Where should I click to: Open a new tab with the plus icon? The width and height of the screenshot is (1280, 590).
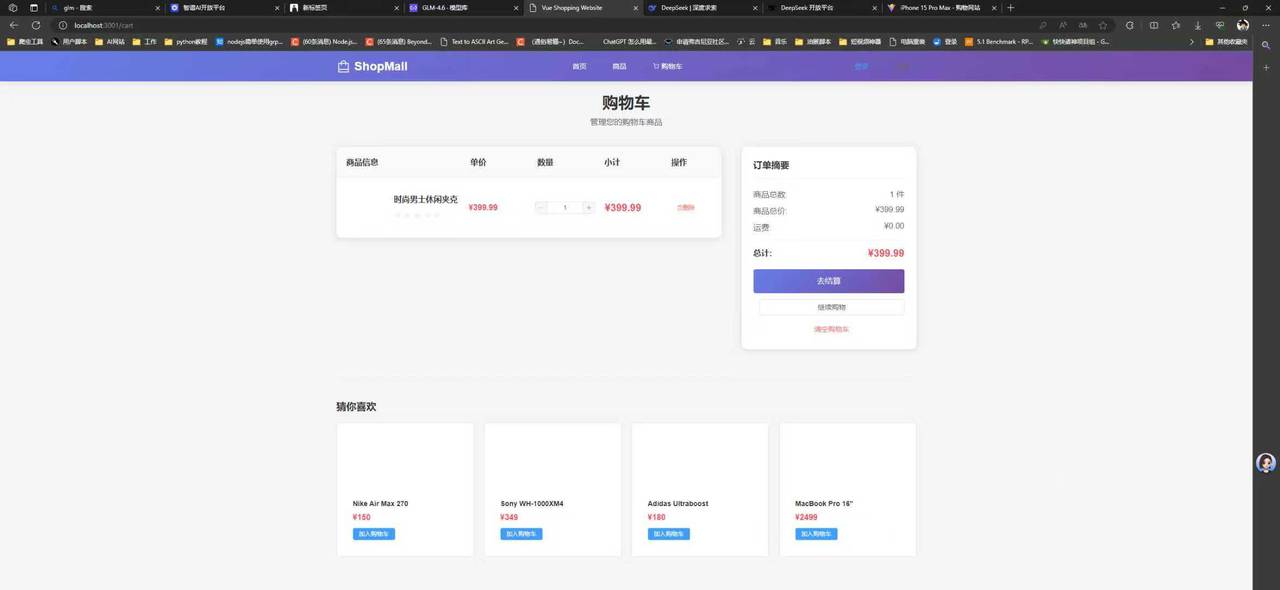point(1010,7)
